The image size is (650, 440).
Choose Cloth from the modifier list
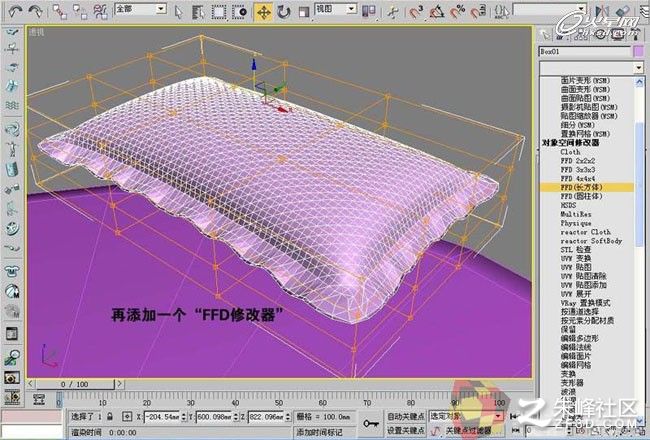(x=570, y=152)
